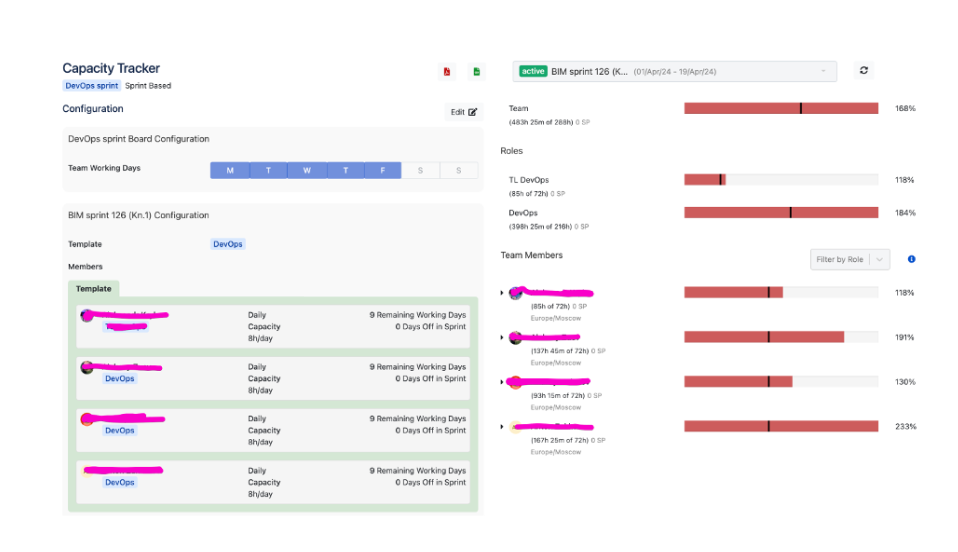
Task: Toggle Friday in Team Working Days
Action: (383, 171)
